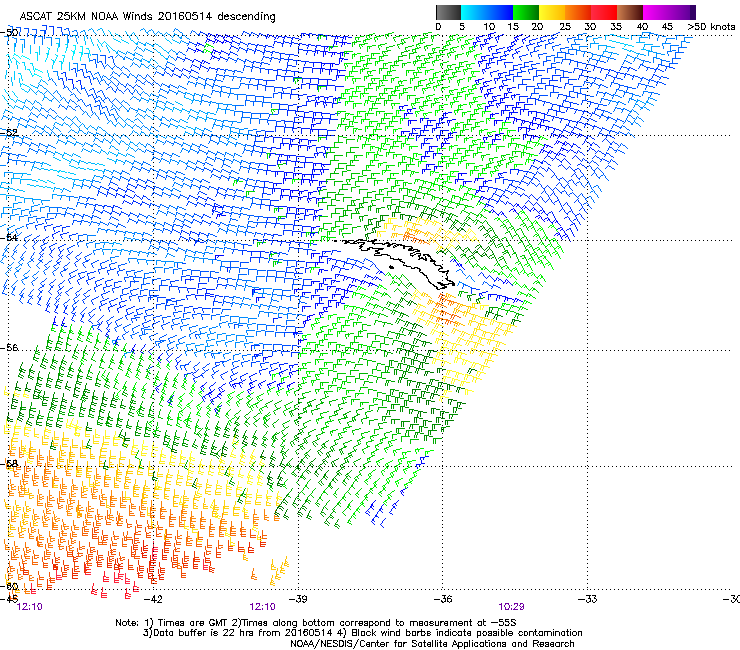The width and height of the screenshot is (740, 650).
Task: Click the -52 latitude axis label
Action: pos(9,133)
